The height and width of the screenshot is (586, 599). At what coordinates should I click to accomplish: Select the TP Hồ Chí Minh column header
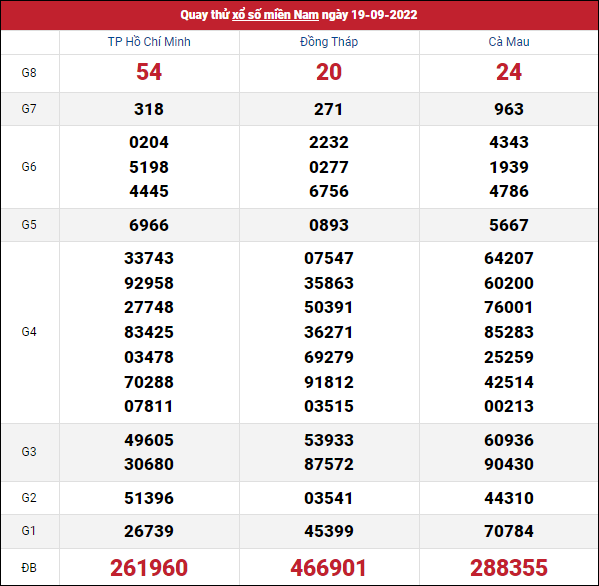(149, 42)
